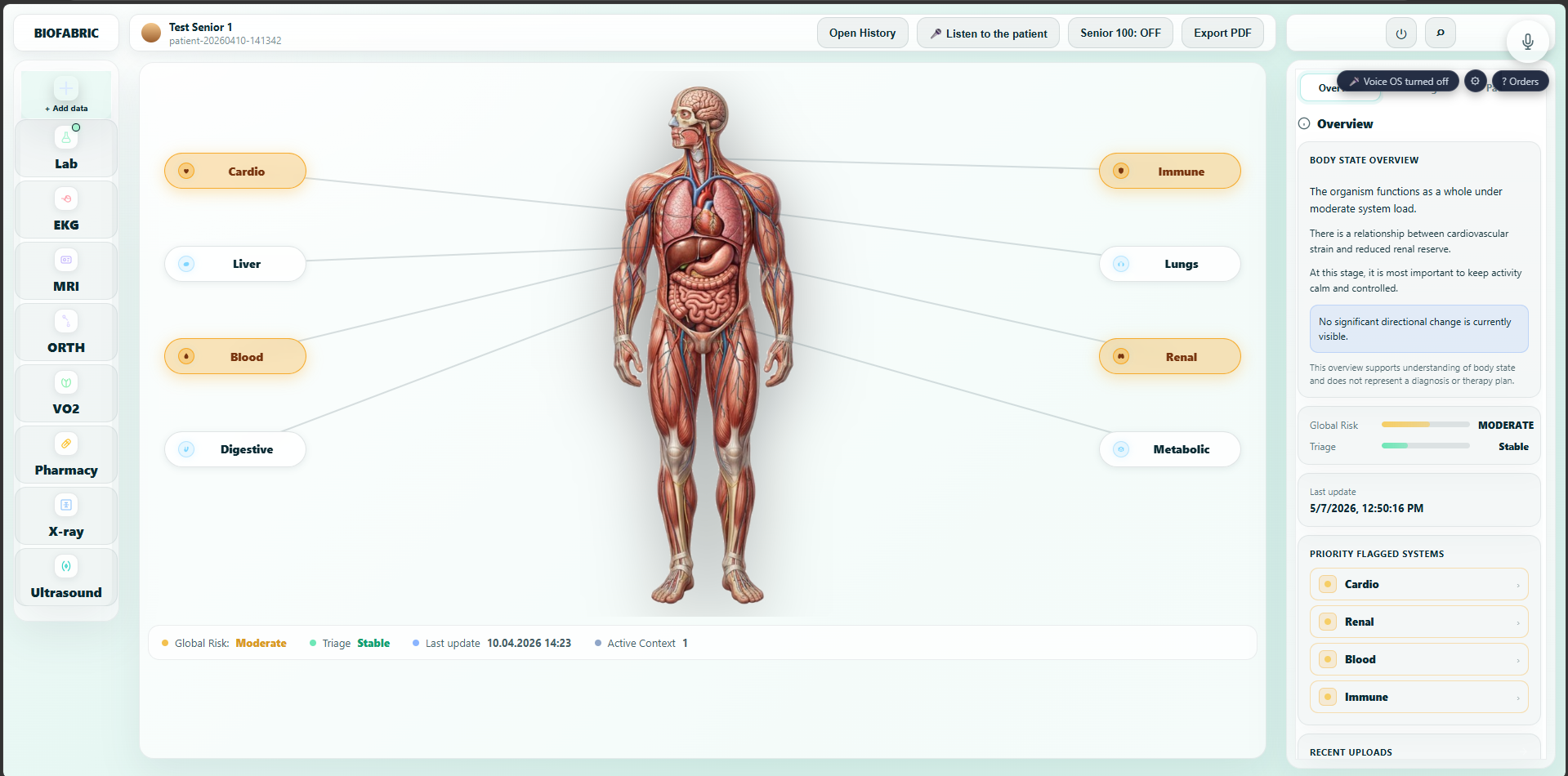Open the EKG module in sidebar
Viewport: 1568px width, 776px height.
click(66, 210)
